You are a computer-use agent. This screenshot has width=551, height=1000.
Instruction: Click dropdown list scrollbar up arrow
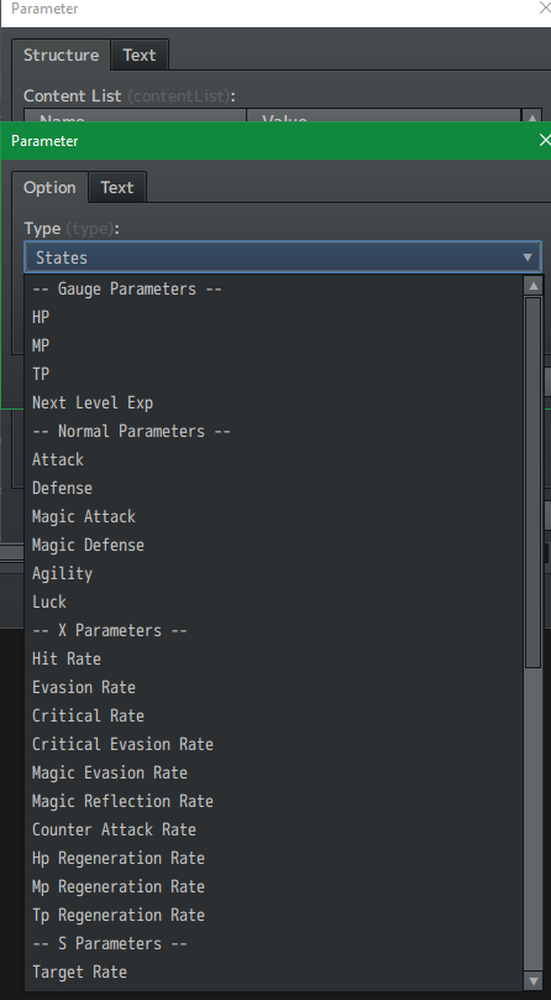[x=533, y=285]
